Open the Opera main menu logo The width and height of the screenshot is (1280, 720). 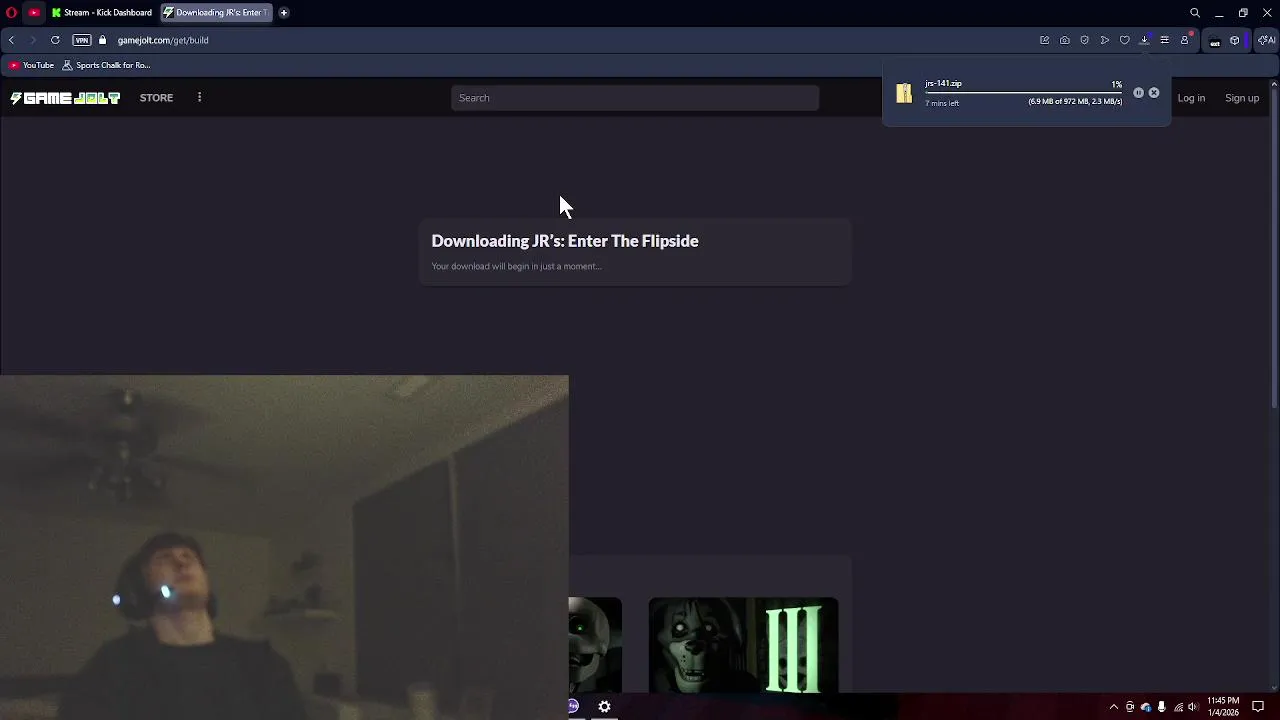(11, 13)
